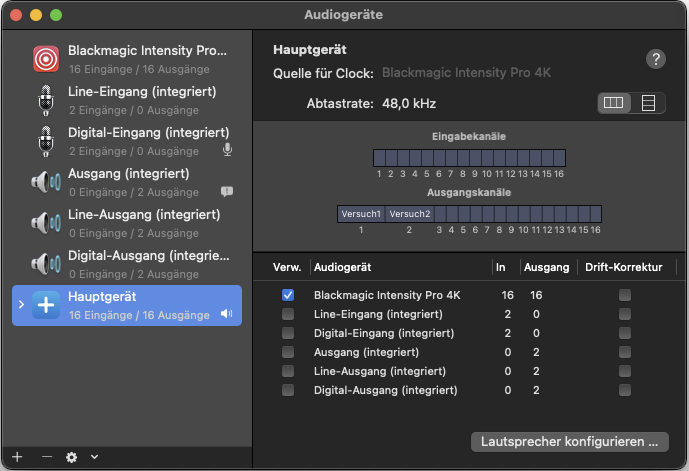Open the chevron dropdown beside the gear
Viewport: 689px width, 471px height.
pos(94,457)
